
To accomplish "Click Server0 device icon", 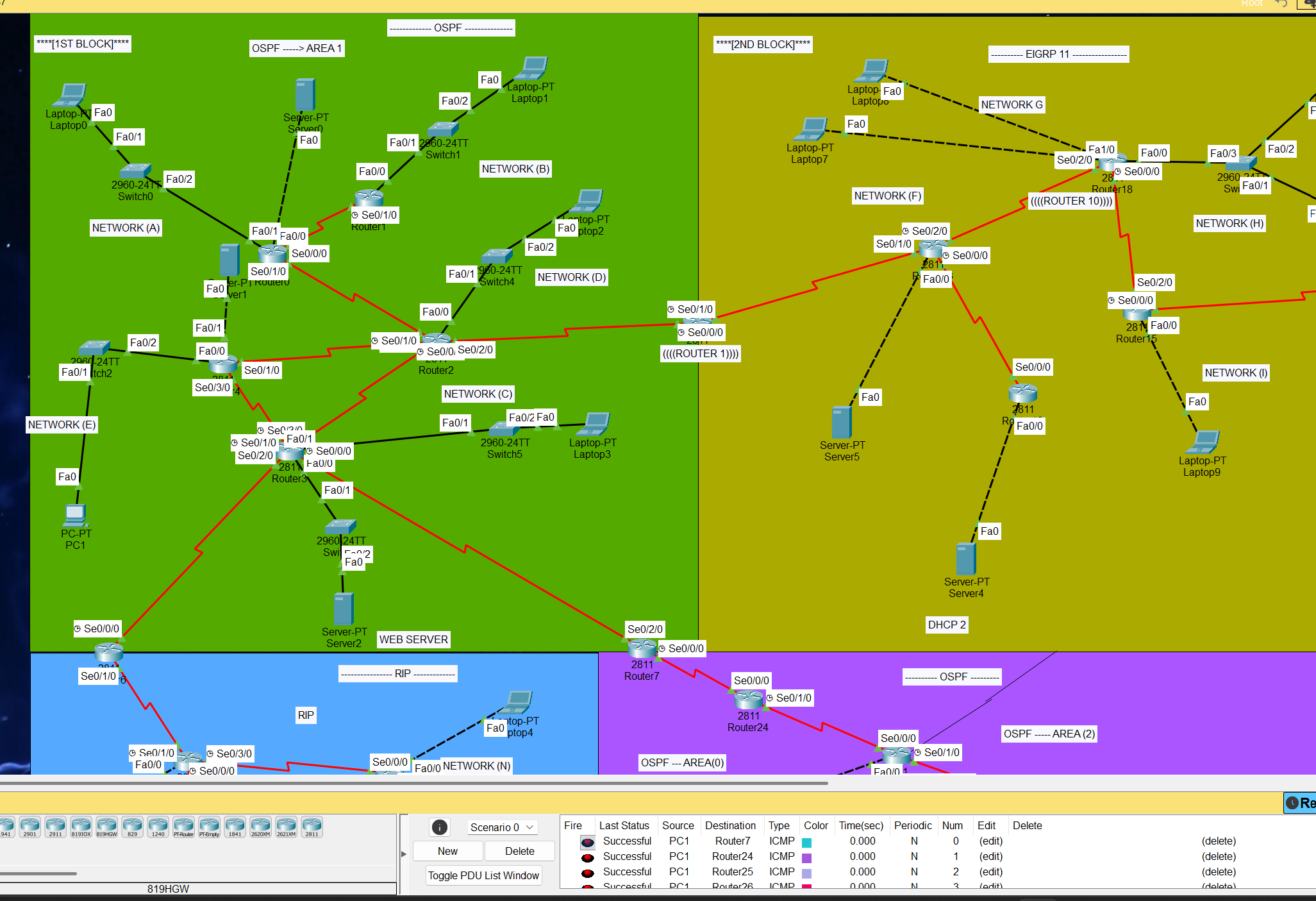I will [305, 95].
